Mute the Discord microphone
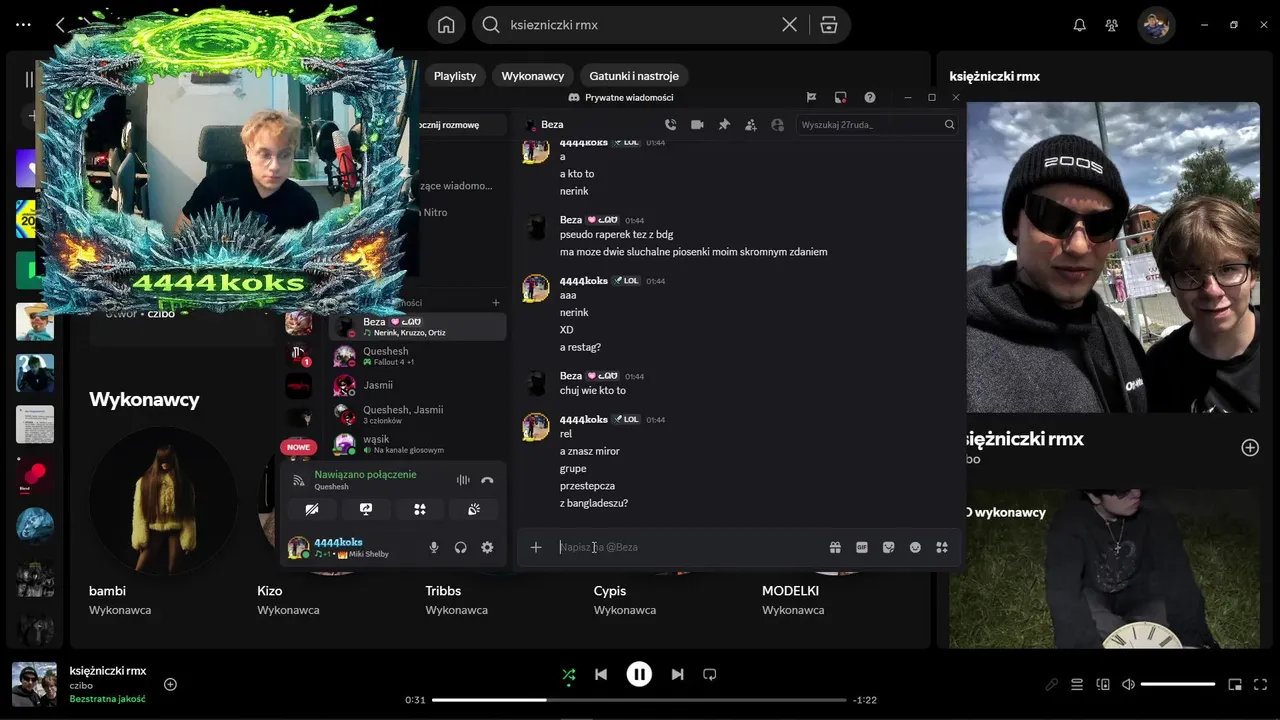Viewport: 1280px width, 720px height. [434, 547]
